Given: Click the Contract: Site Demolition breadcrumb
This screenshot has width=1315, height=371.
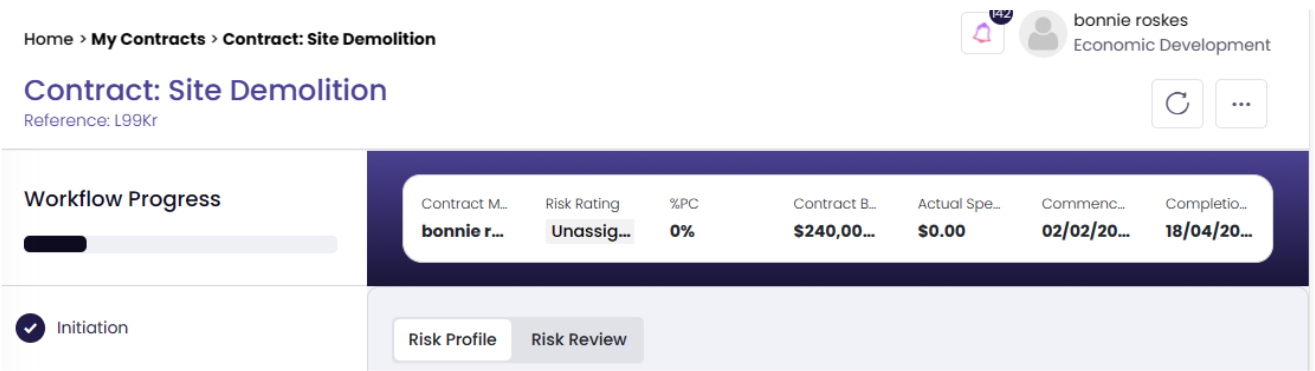Looking at the screenshot, I should click(x=329, y=39).
